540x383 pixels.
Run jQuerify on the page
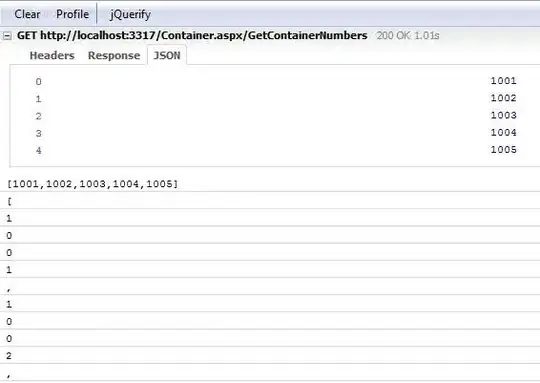click(130, 15)
